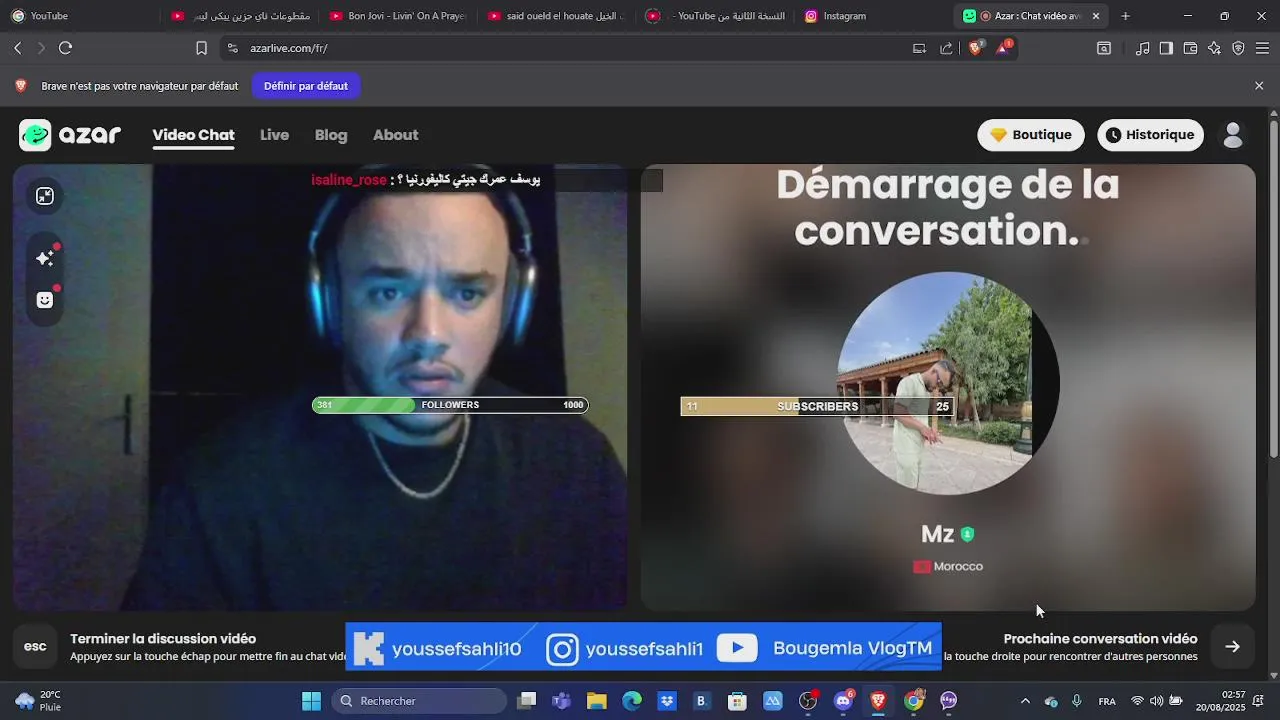This screenshot has width=1280, height=720.
Task: Open the sparkle effects button on video
Action: point(45,258)
